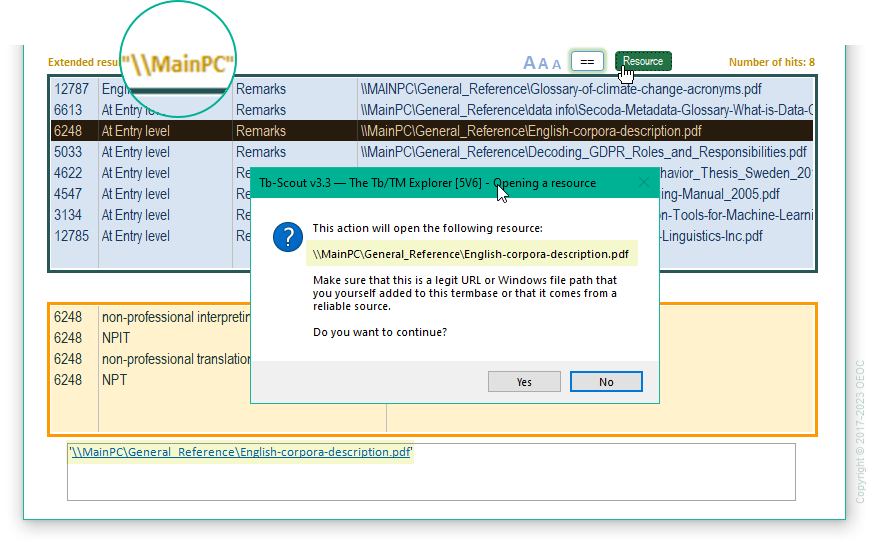The width and height of the screenshot is (877, 542).
Task: Open the English-corpora-description.pdf hyperlink
Action: (x=240, y=452)
